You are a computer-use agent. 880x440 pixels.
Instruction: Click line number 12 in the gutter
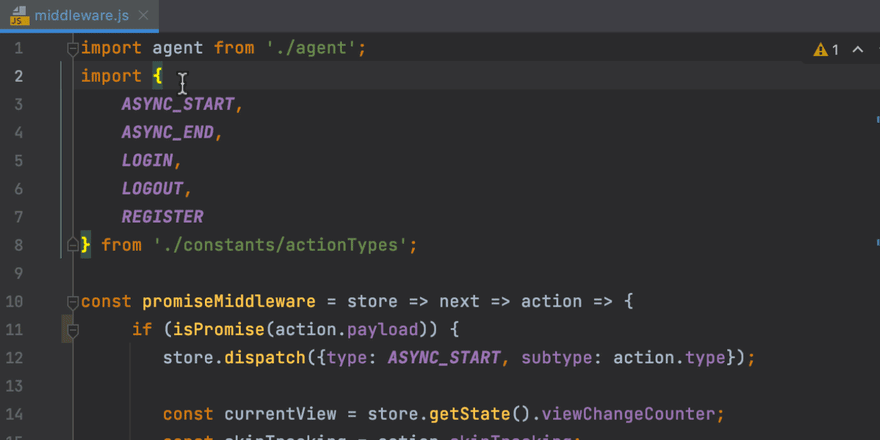(x=14, y=358)
